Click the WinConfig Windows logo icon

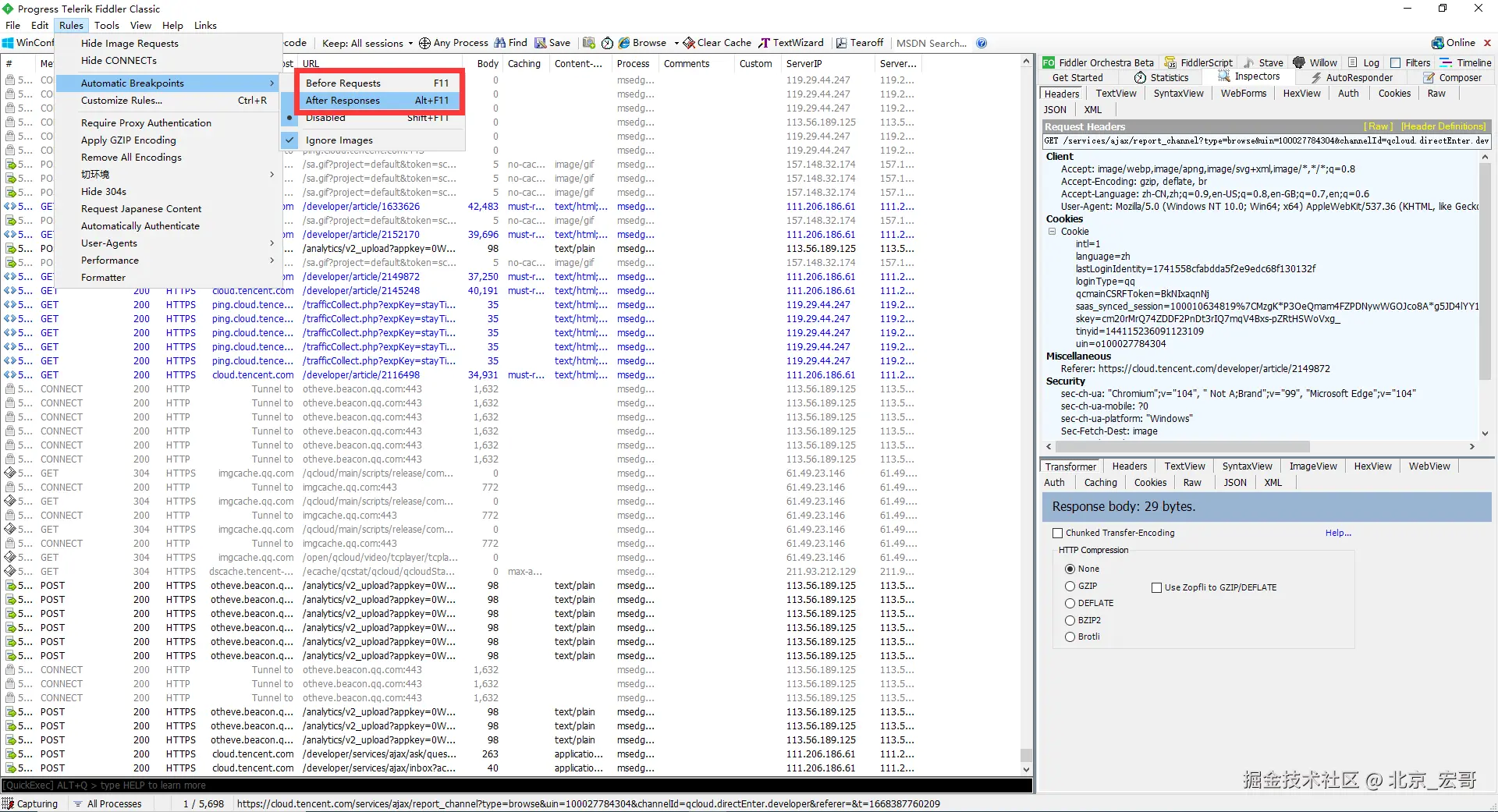click(x=8, y=43)
